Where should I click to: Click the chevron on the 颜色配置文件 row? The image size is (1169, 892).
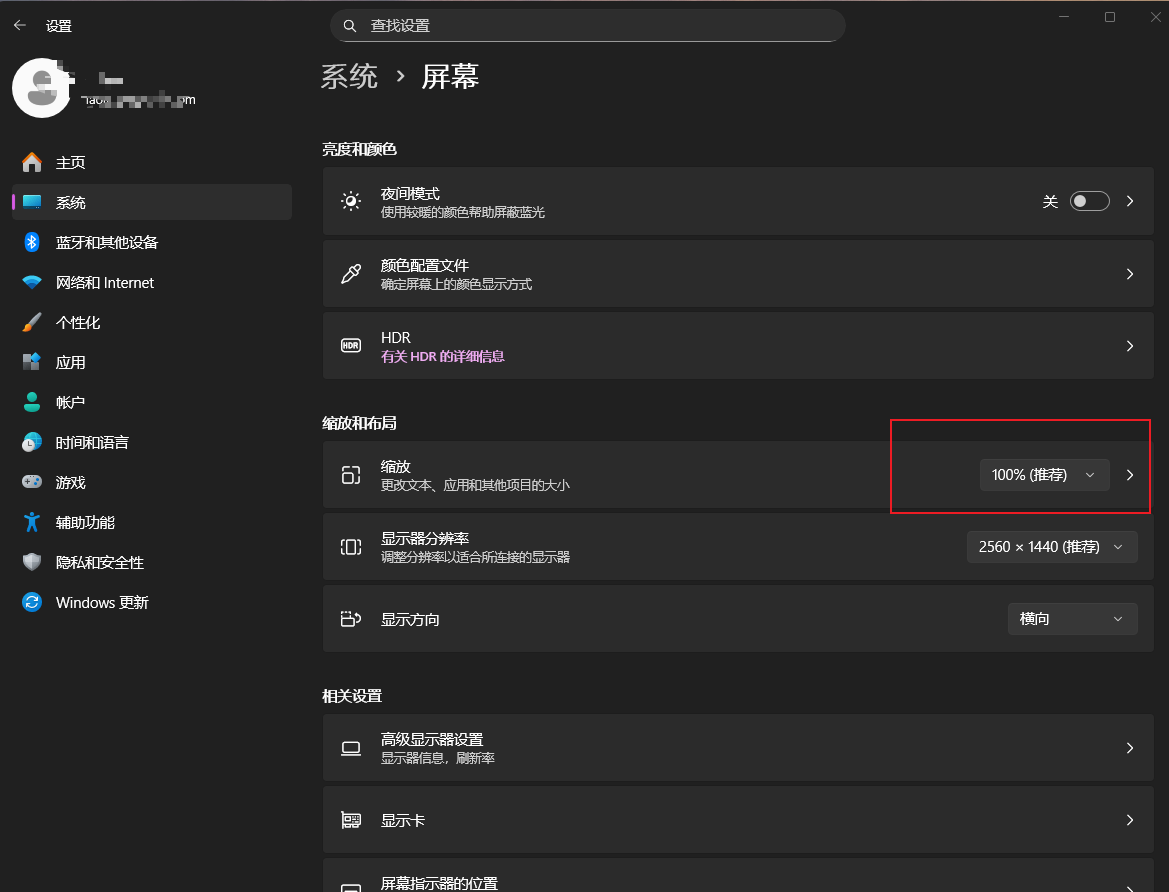tap(1130, 274)
